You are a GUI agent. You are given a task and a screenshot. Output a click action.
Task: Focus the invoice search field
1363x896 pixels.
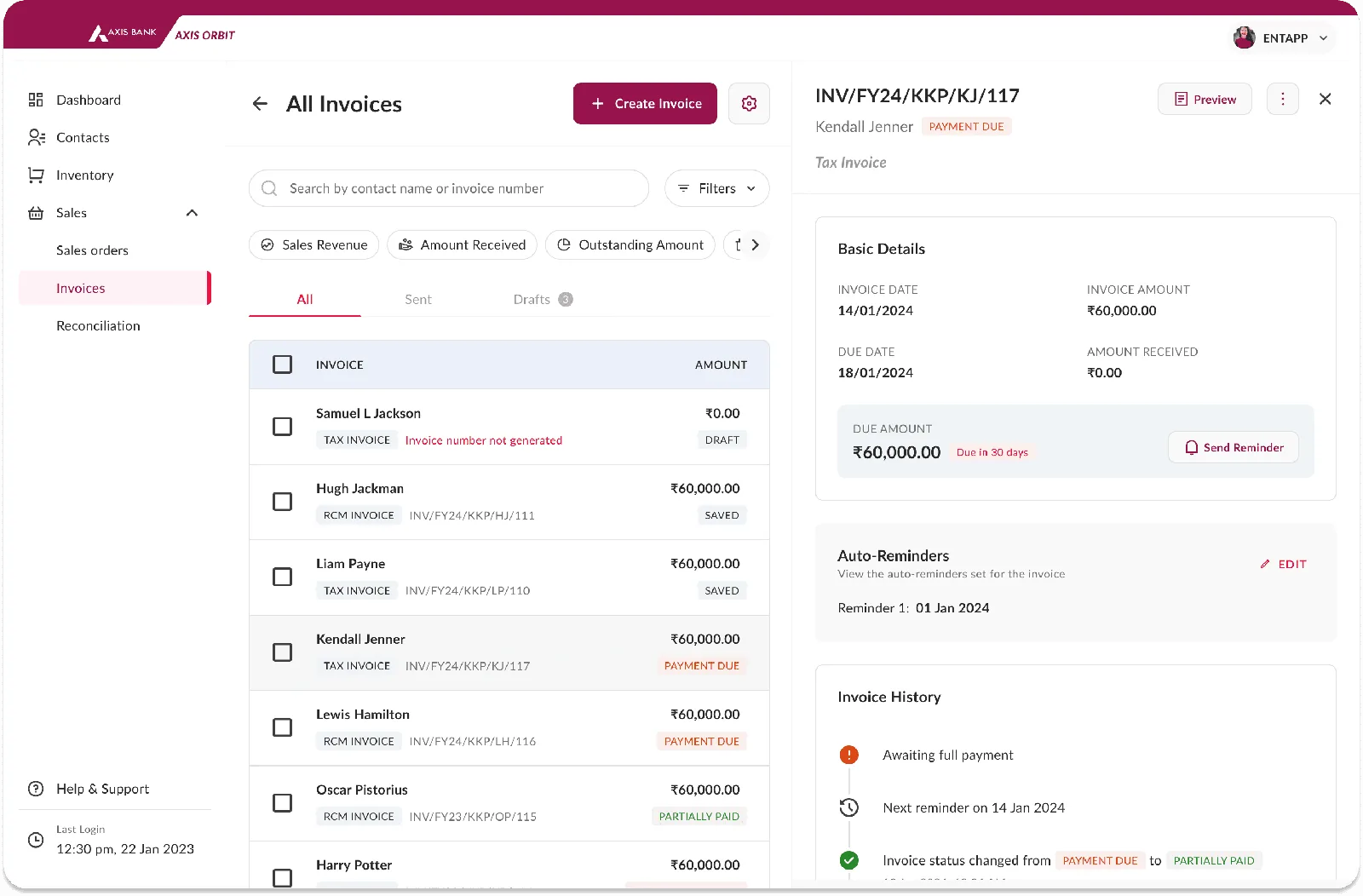click(449, 188)
